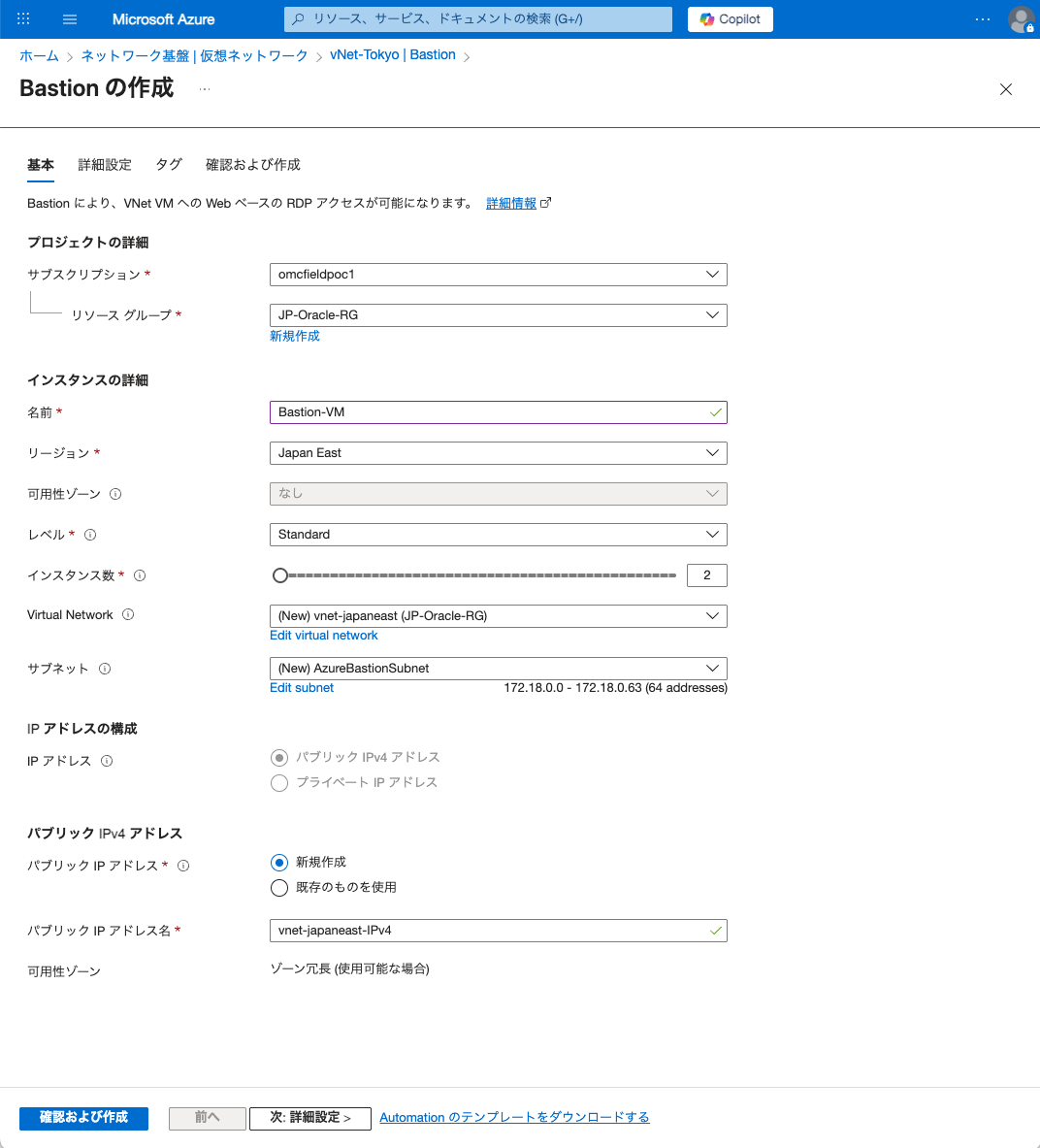Select プライベート IP アドレス radio button

278,783
